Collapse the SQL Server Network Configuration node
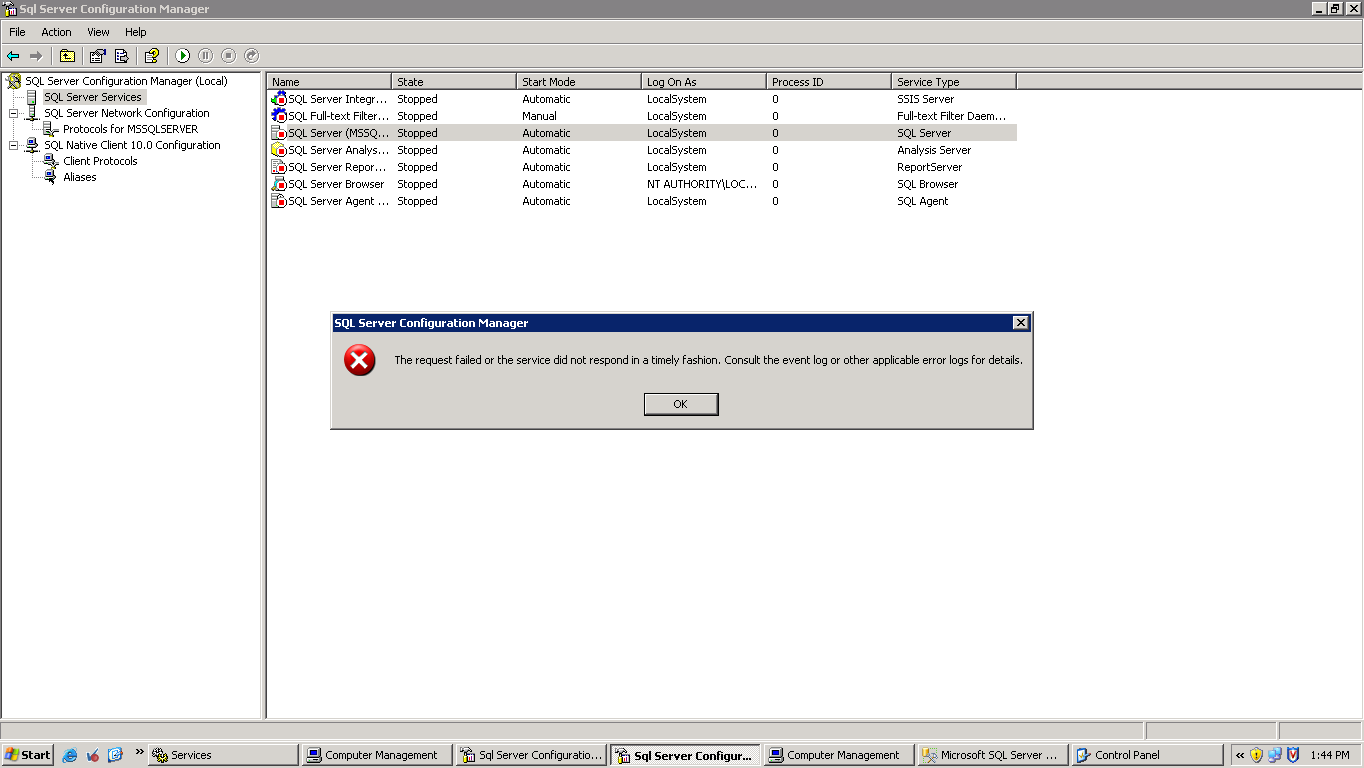The image size is (1364, 768). tap(14, 113)
